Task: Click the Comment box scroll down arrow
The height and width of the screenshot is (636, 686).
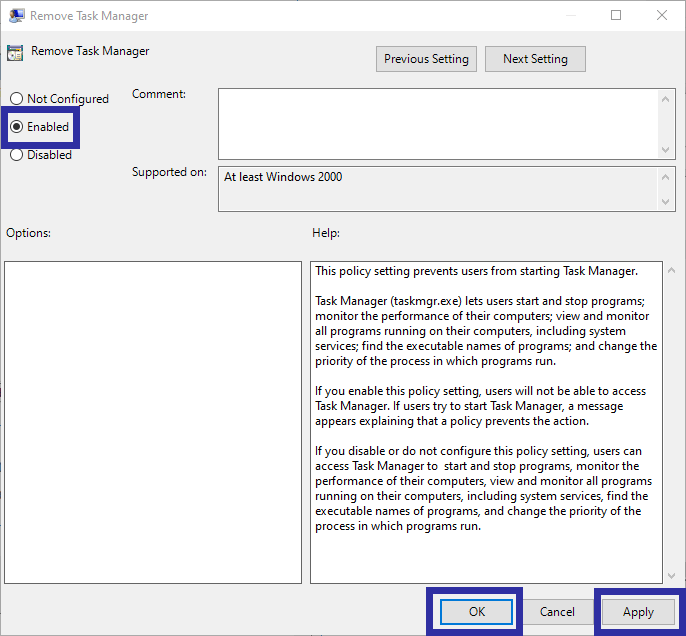Action: pyautogui.click(x=665, y=150)
